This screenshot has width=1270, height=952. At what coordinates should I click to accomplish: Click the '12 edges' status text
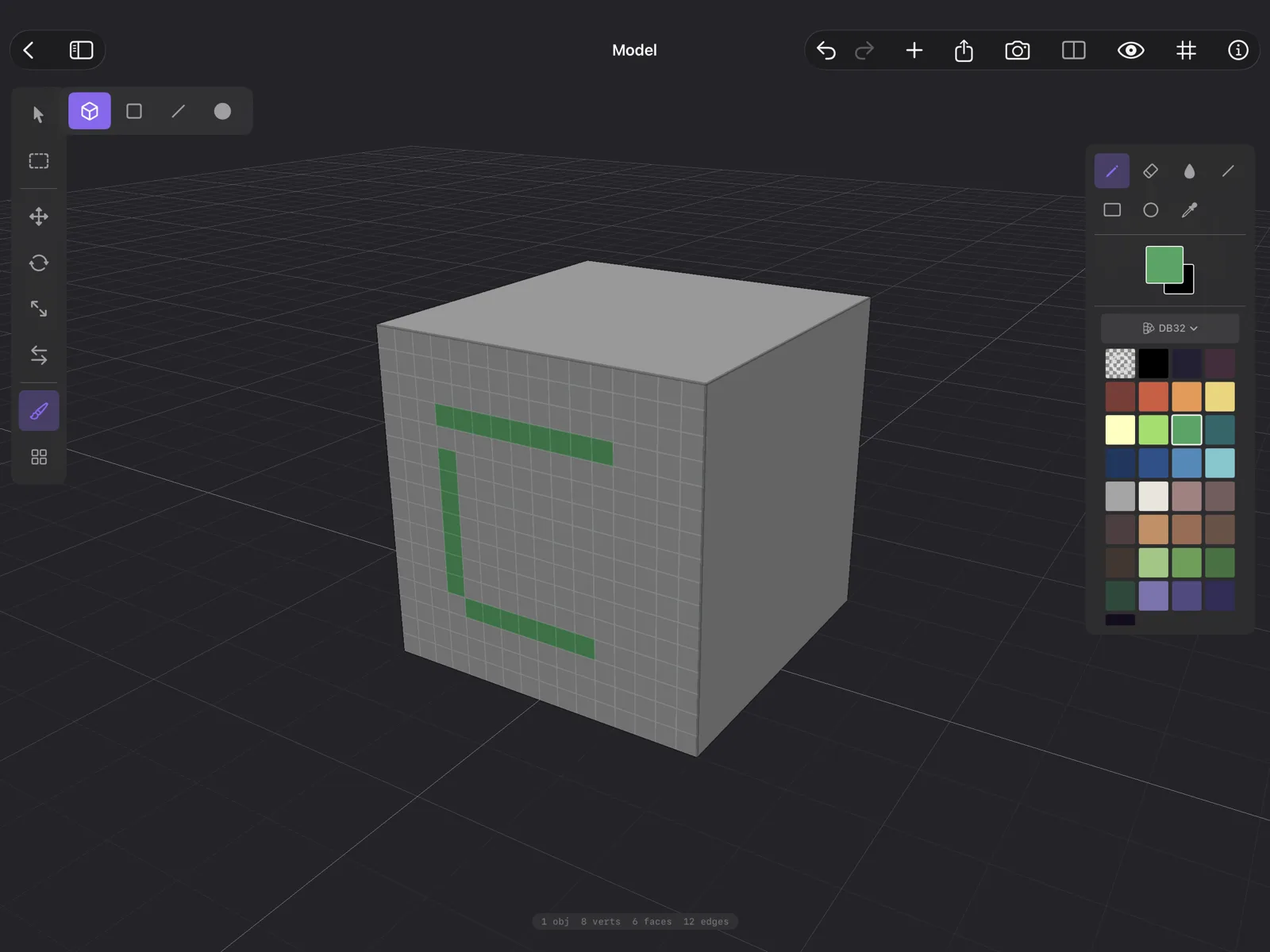click(x=706, y=922)
